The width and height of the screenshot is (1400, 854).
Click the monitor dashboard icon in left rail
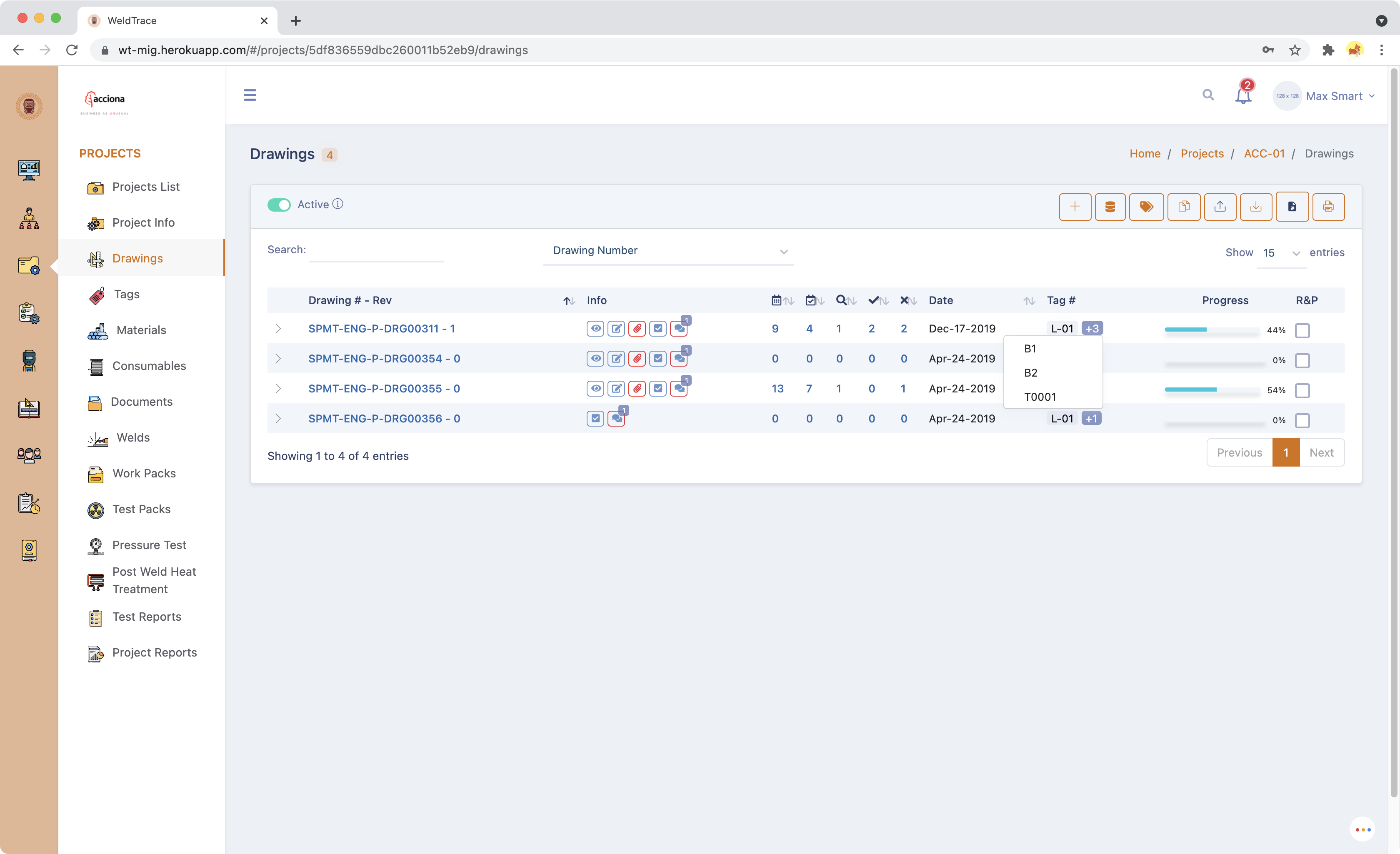[29, 170]
